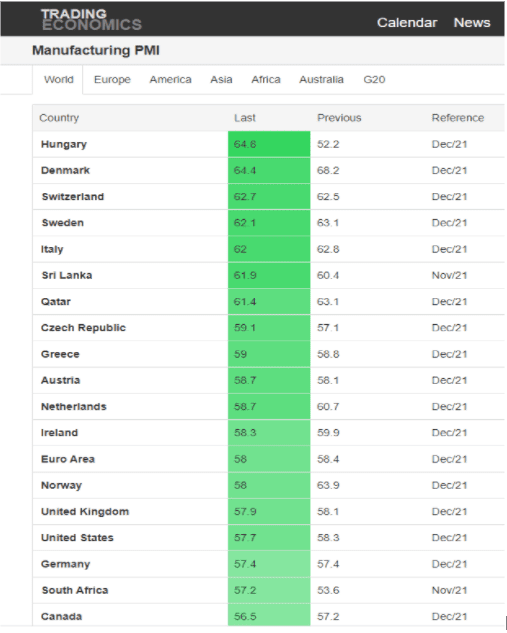
Task: Switch to the Europe tab
Action: [112, 80]
